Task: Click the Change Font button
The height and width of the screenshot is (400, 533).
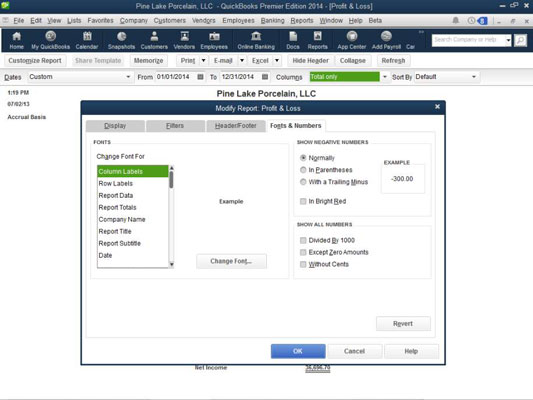Action: pyautogui.click(x=231, y=261)
